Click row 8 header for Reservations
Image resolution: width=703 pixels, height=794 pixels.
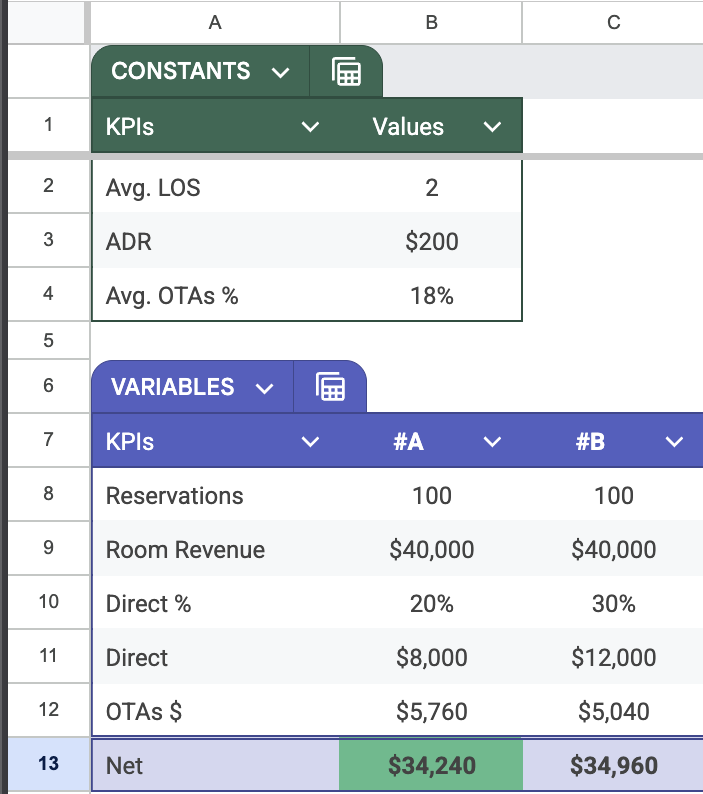pos(47,495)
